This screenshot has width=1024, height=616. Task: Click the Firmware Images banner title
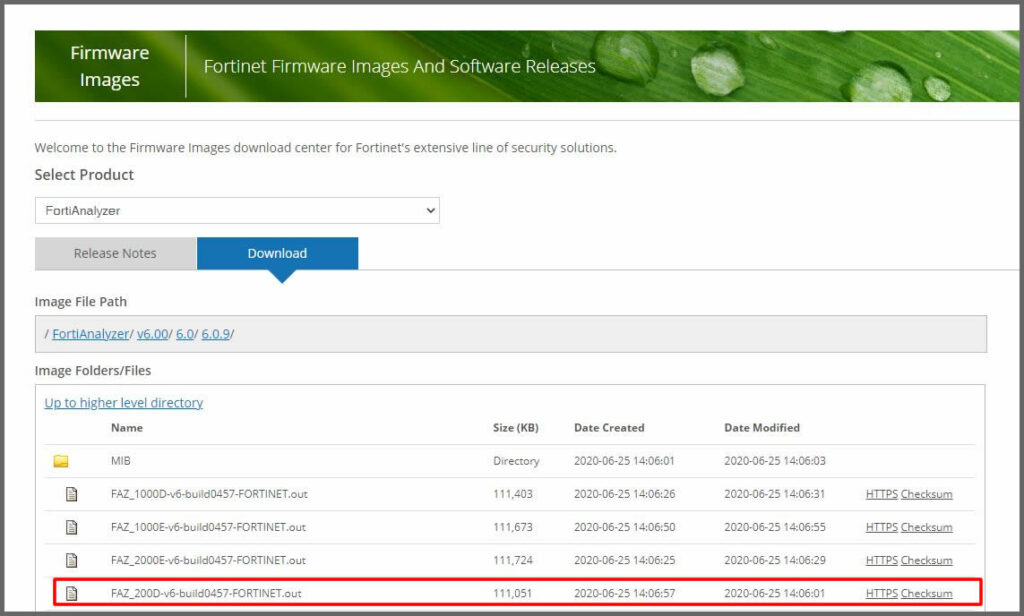pyautogui.click(x=110, y=66)
